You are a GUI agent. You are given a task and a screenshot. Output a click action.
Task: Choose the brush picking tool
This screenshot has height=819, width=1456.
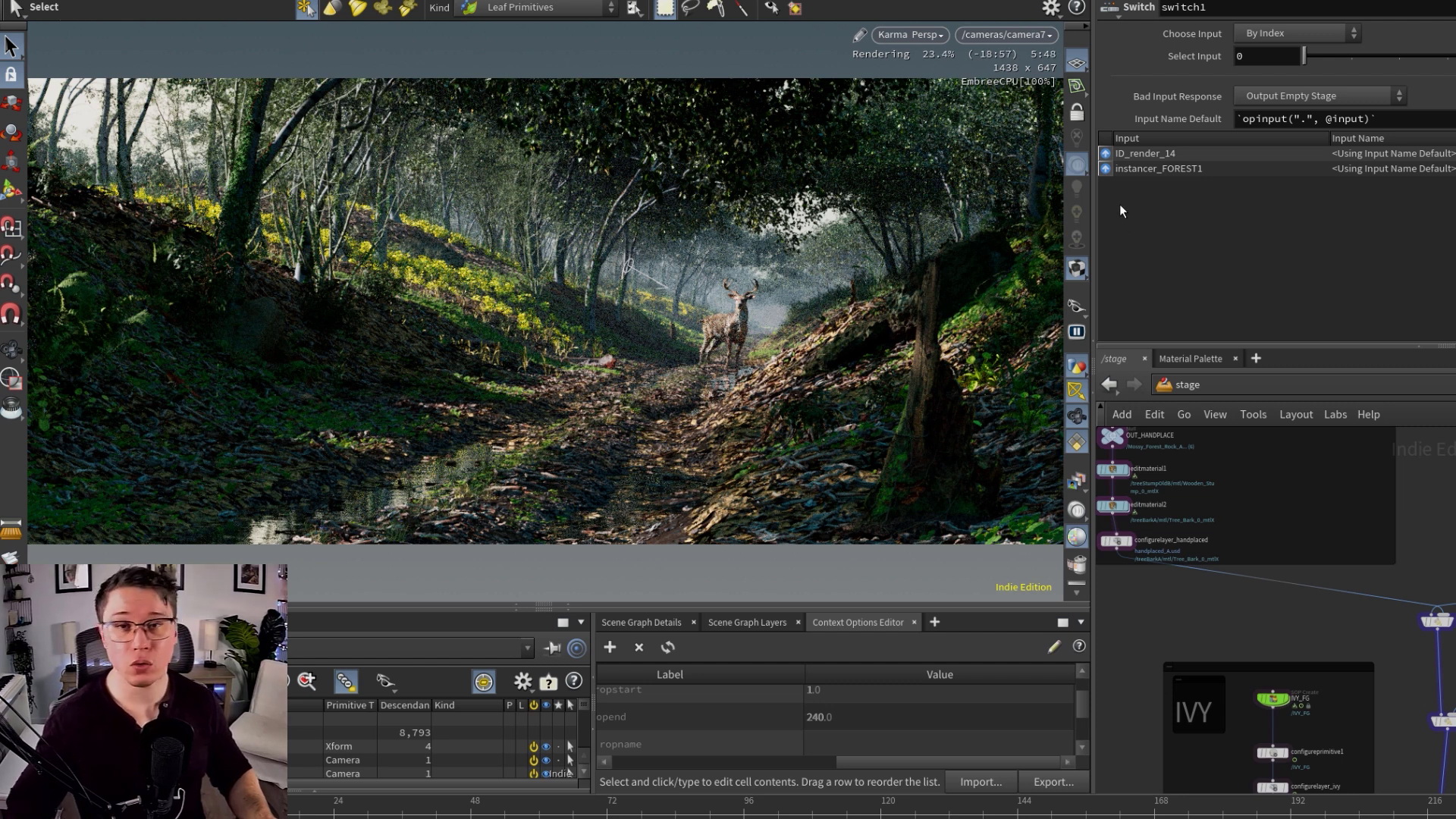715,8
